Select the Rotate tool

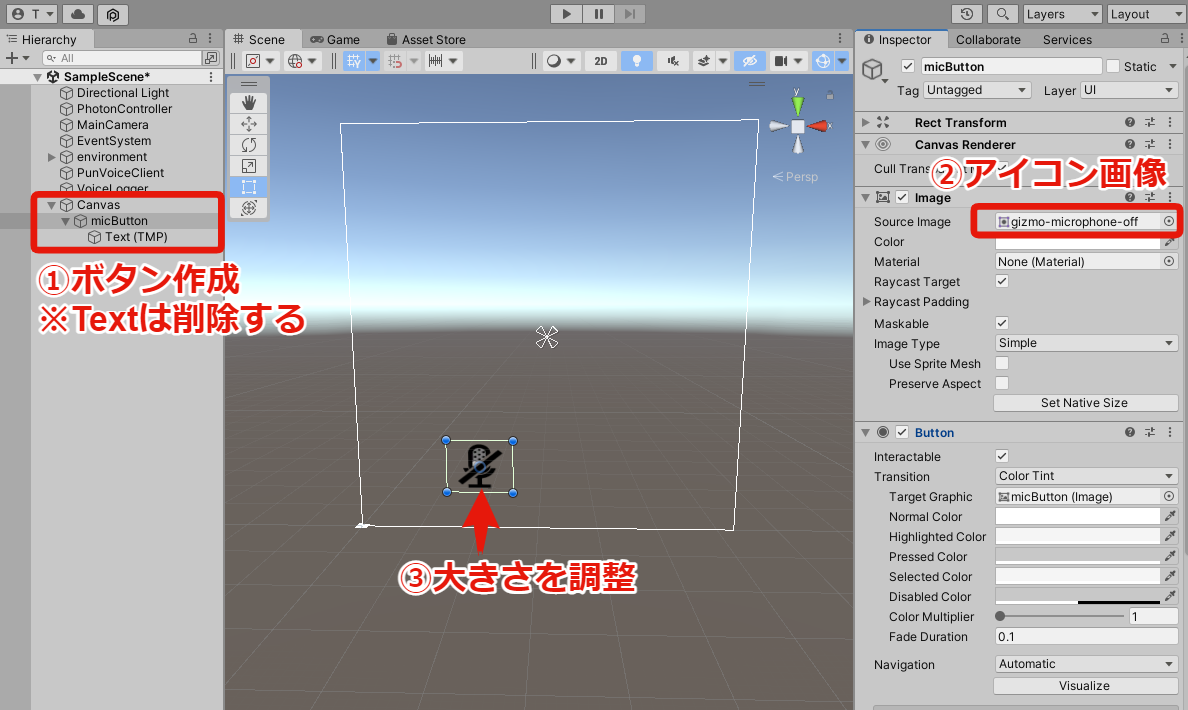pos(247,145)
